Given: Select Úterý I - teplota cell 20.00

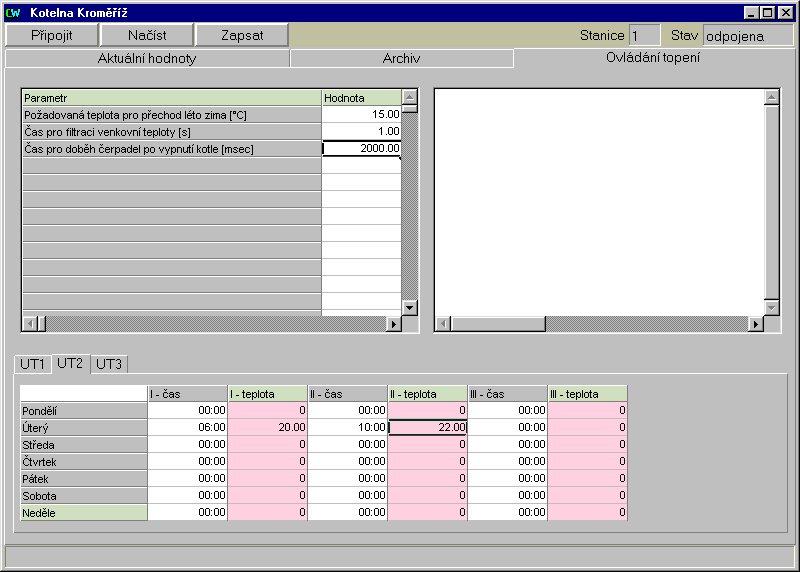Looking at the screenshot, I should pyautogui.click(x=267, y=427).
